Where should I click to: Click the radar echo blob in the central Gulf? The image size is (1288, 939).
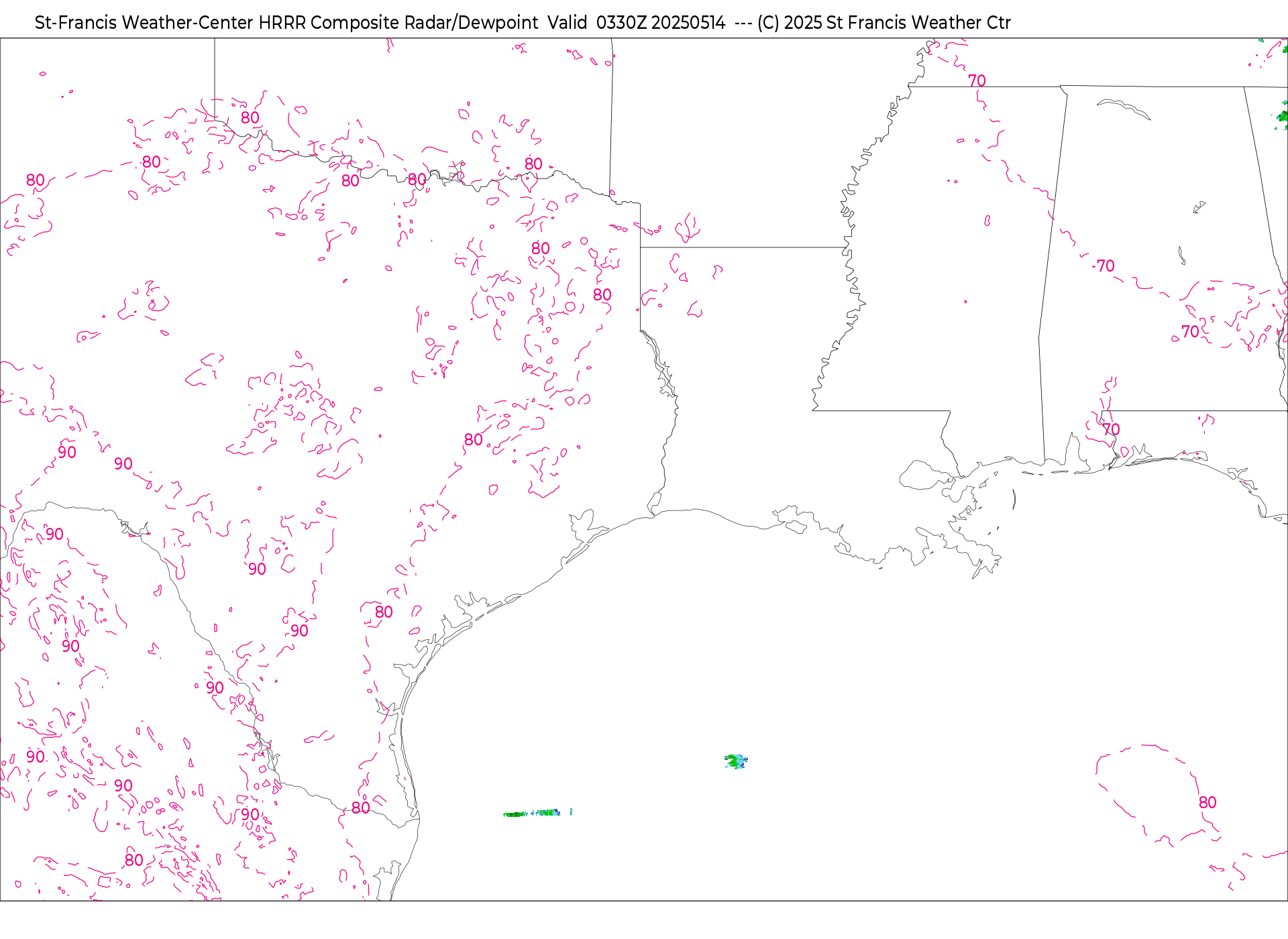pos(736,761)
